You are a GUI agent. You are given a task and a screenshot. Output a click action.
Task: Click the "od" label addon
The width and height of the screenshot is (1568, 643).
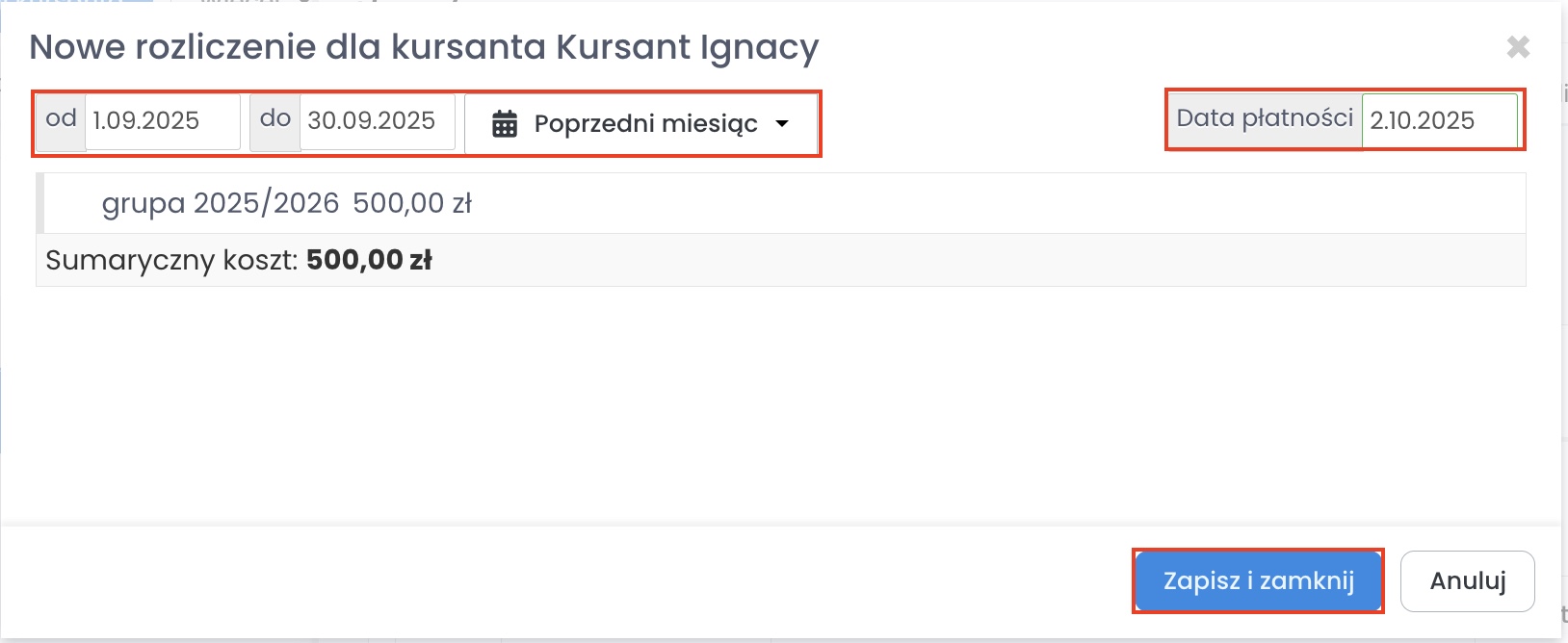tap(61, 120)
